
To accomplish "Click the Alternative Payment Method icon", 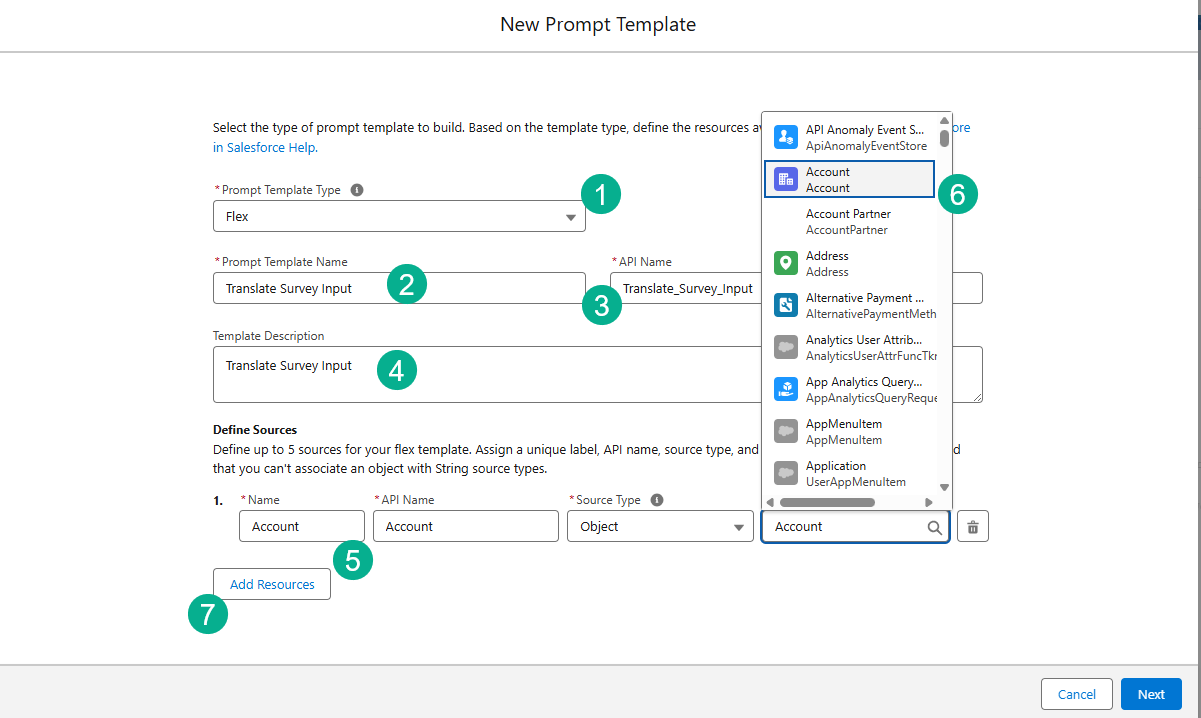I will click(786, 306).
